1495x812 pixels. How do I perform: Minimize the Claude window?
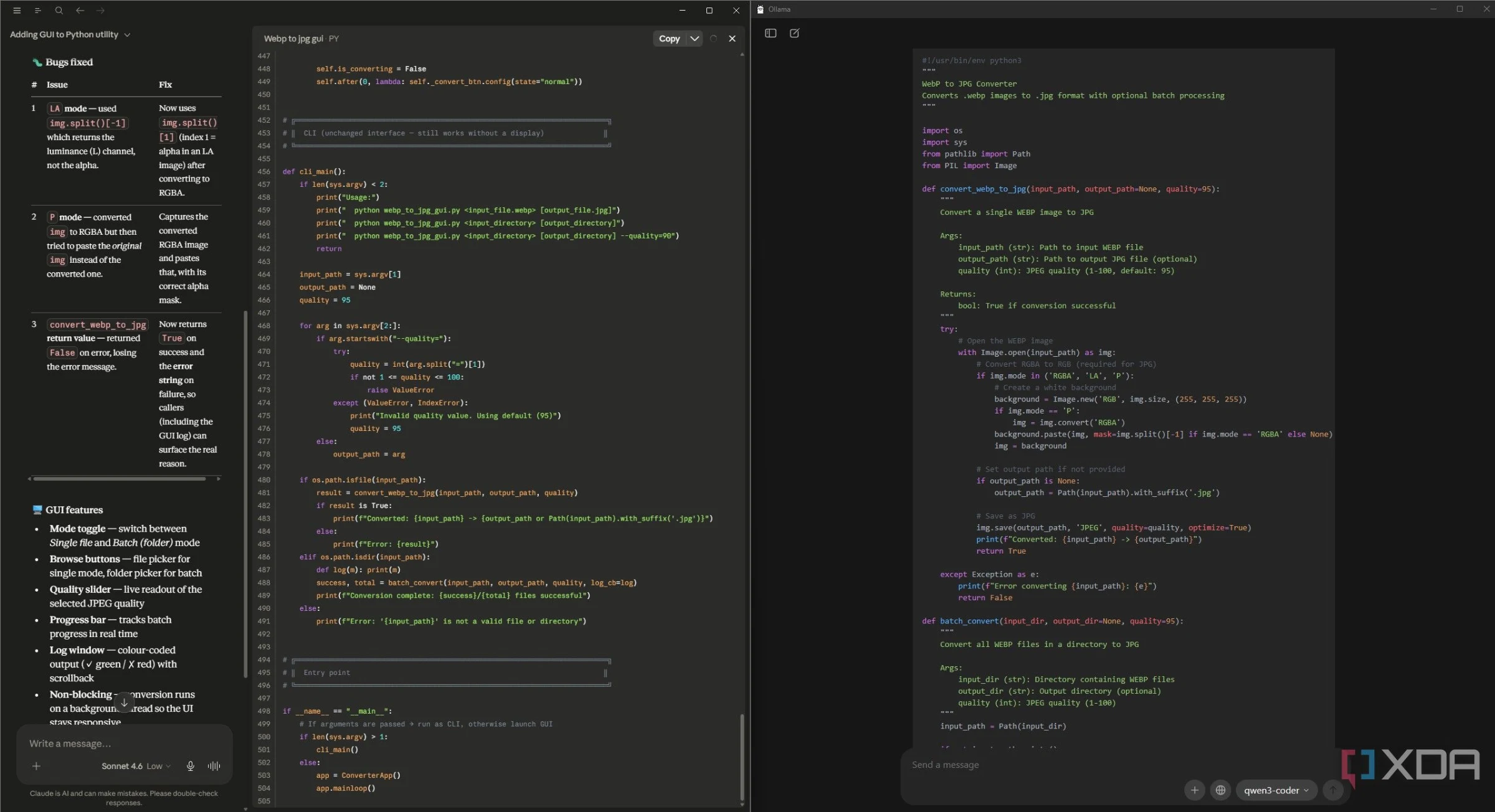tap(682, 11)
